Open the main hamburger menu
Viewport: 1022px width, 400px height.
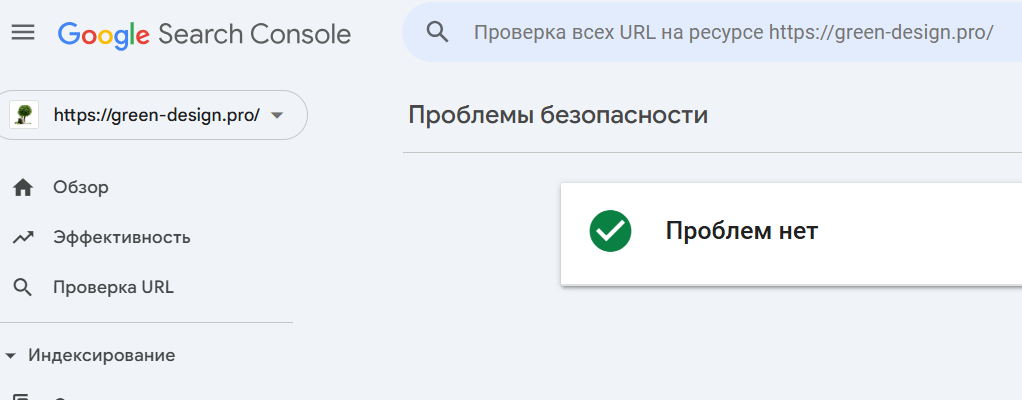pyautogui.click(x=22, y=33)
